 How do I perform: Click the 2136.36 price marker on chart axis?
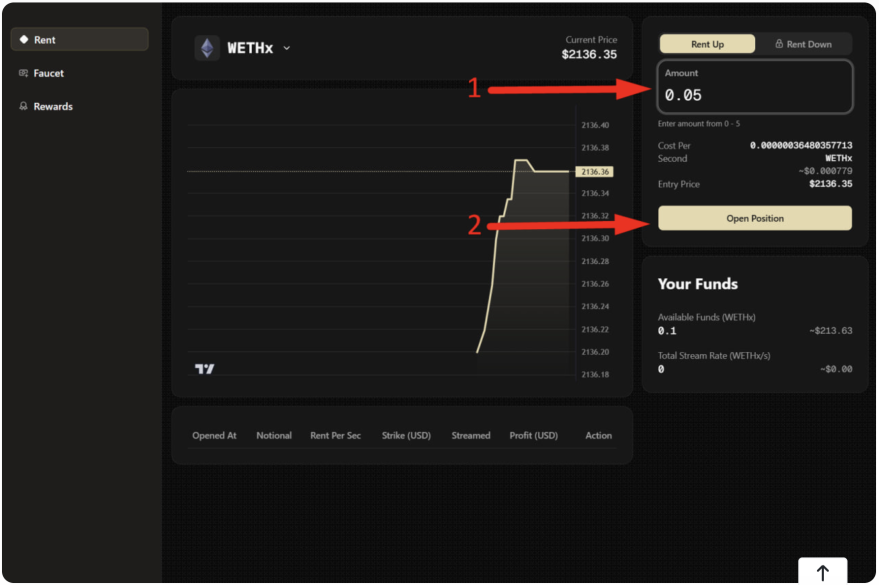click(x=594, y=172)
